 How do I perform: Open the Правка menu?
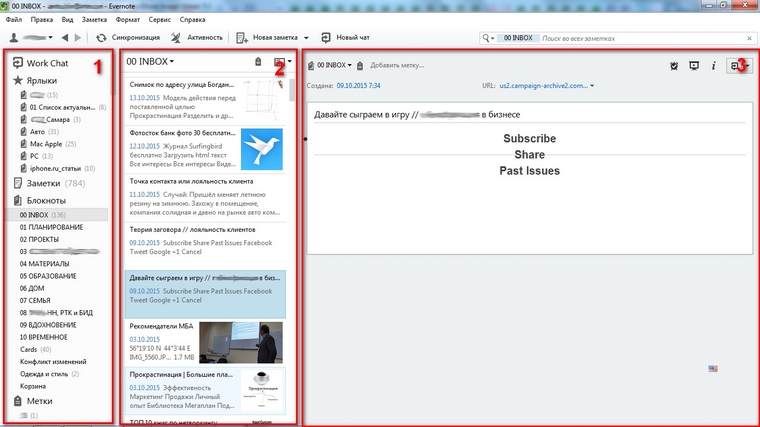42,20
